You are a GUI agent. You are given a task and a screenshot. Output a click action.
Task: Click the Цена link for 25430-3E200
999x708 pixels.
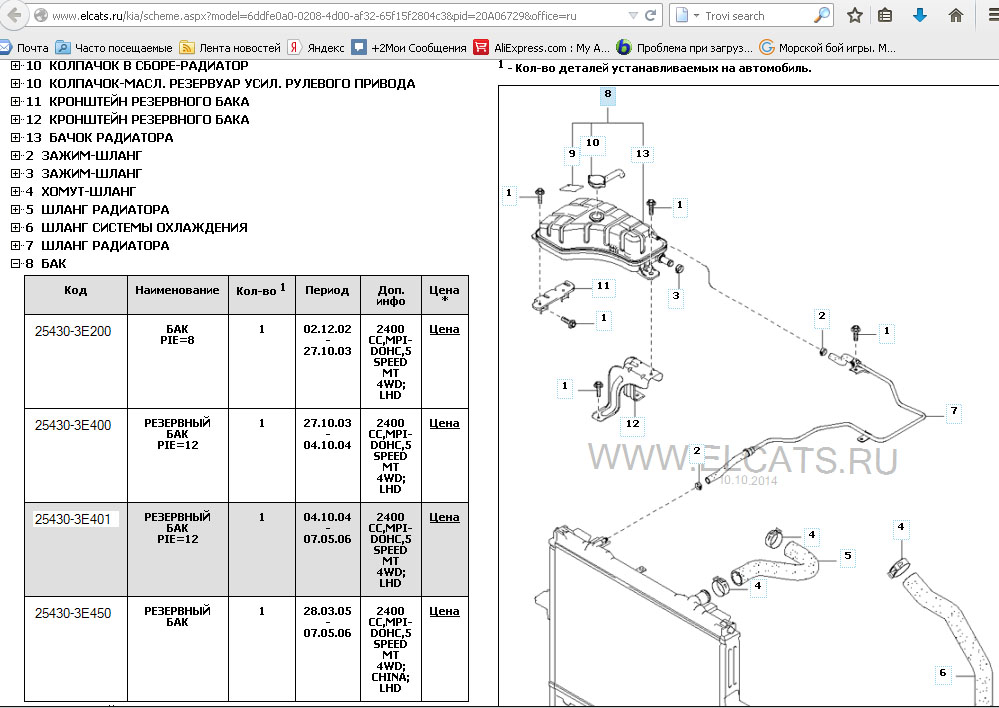click(444, 329)
